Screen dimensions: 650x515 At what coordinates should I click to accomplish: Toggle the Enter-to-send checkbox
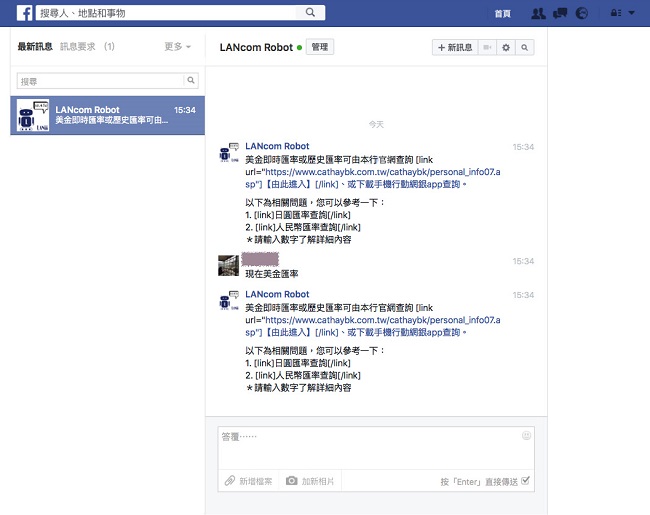[x=525, y=481]
